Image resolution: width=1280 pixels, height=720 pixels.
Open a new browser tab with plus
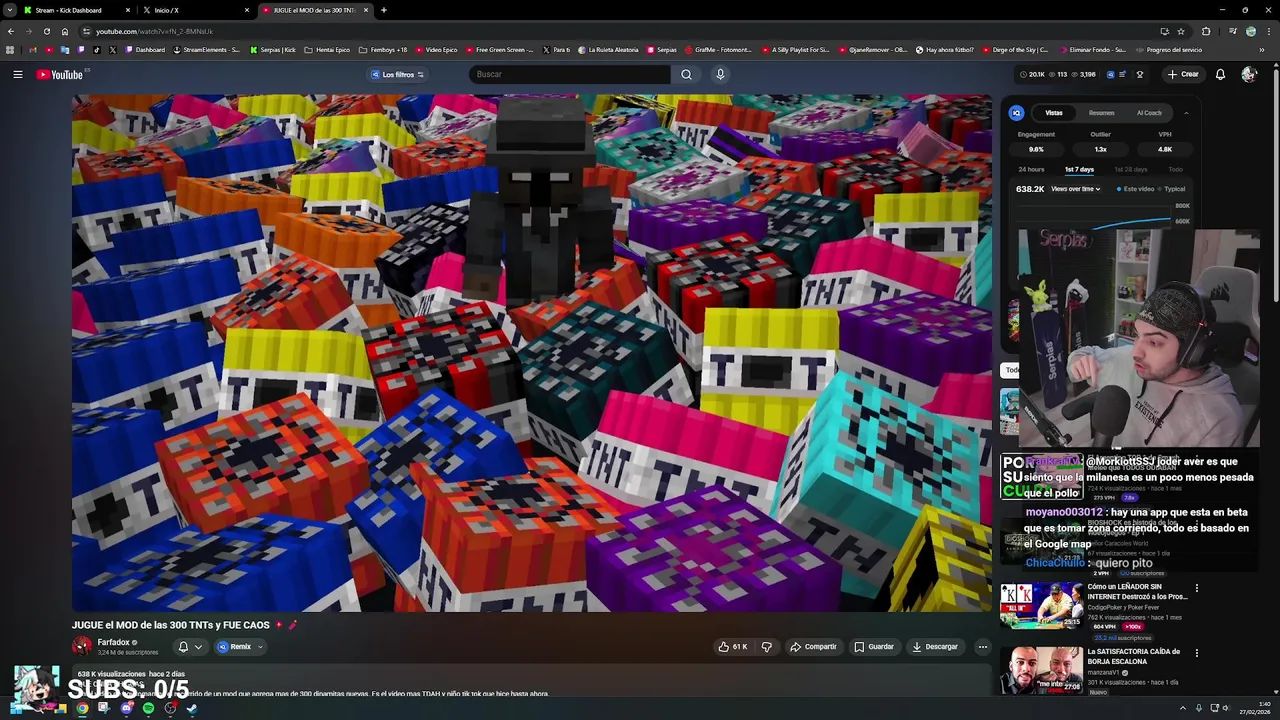384,10
